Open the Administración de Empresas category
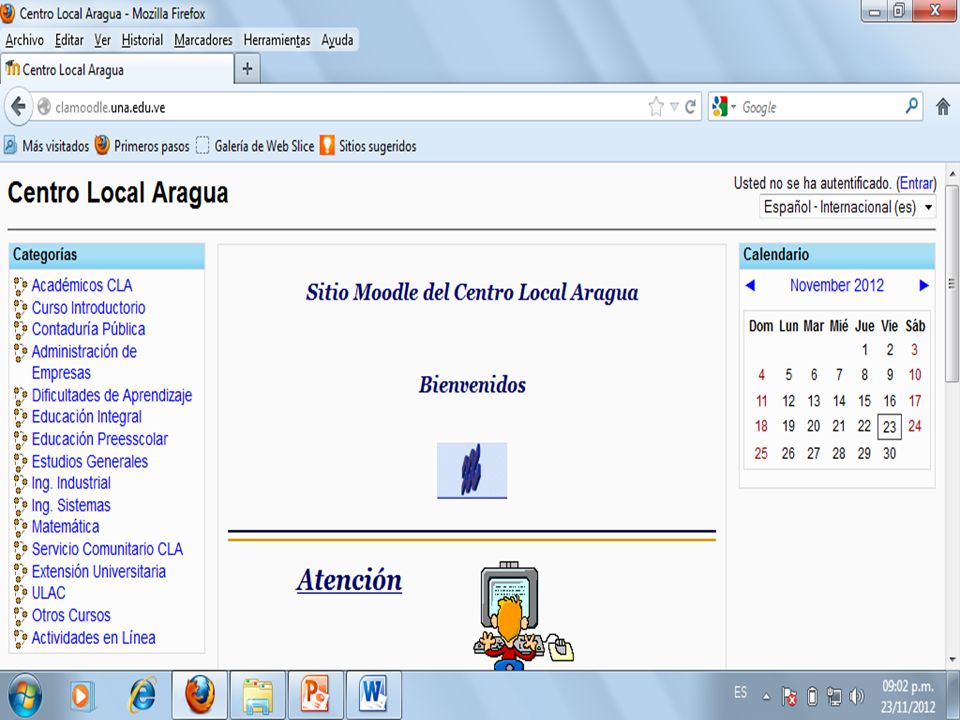Viewport: 960px width, 720px height. [x=84, y=362]
